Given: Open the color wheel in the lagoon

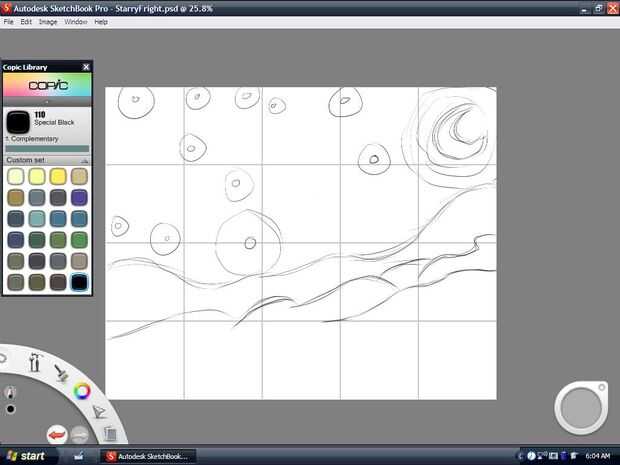Looking at the screenshot, I should (82, 391).
